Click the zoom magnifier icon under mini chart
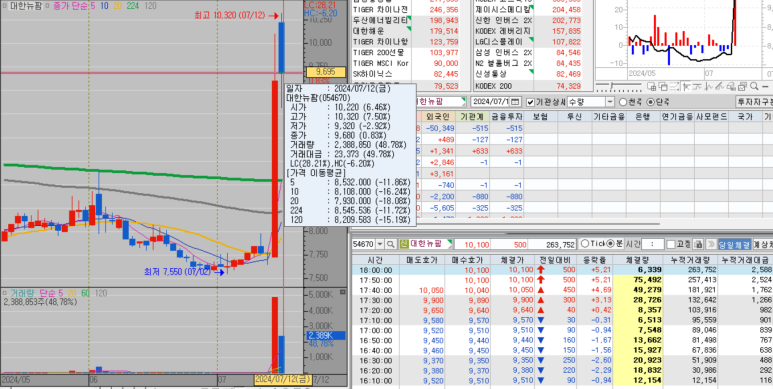The image size is (773, 389). (754, 86)
